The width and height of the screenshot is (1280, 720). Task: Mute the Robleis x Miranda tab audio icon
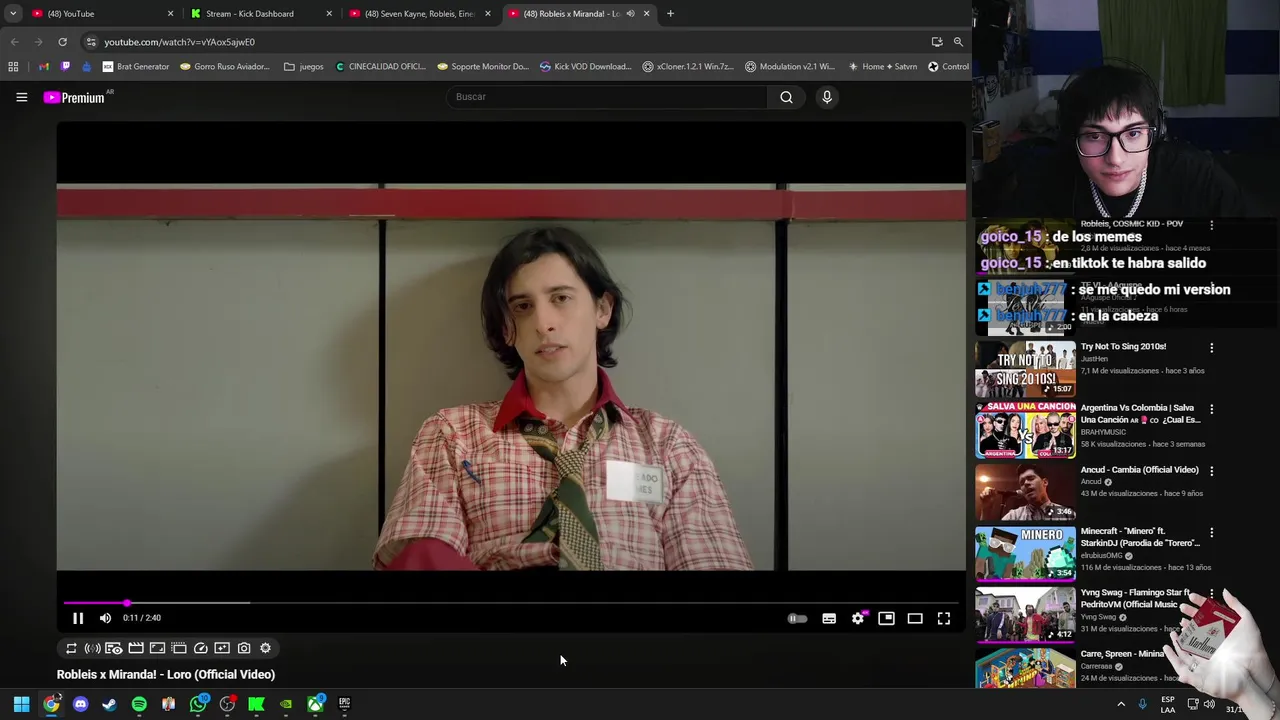coord(630,14)
